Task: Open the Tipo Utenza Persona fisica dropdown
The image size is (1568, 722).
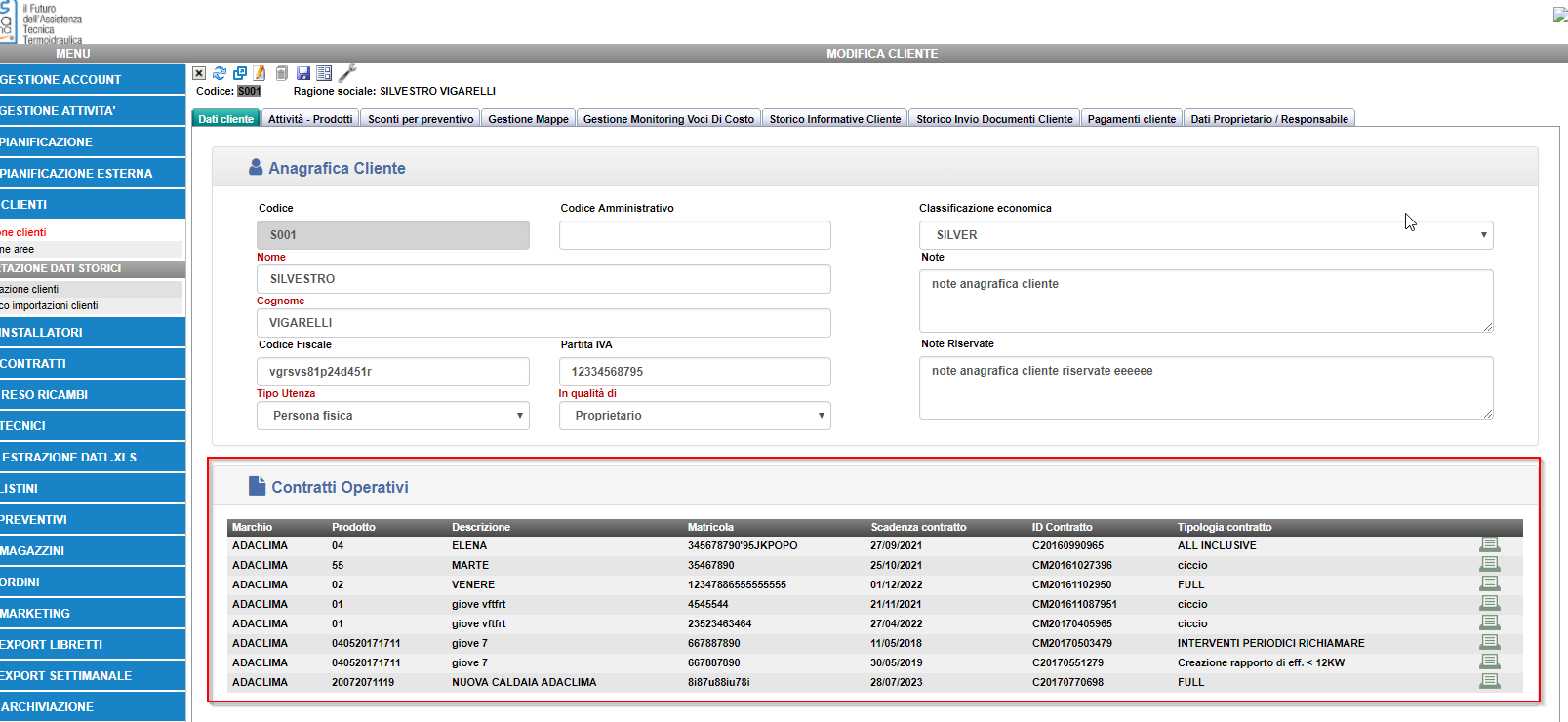Action: (x=393, y=416)
